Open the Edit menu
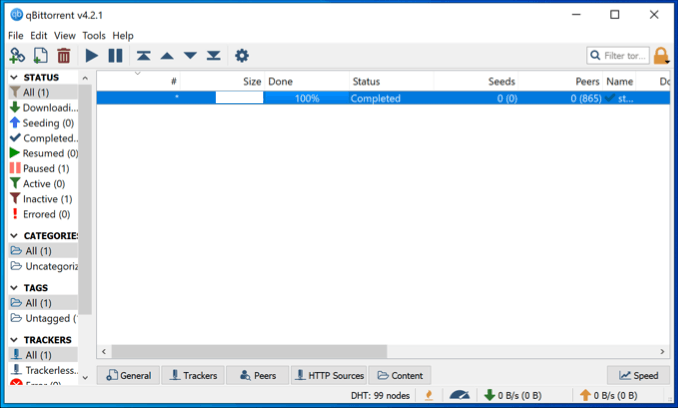Viewport: 678px width, 408px height. click(38, 36)
